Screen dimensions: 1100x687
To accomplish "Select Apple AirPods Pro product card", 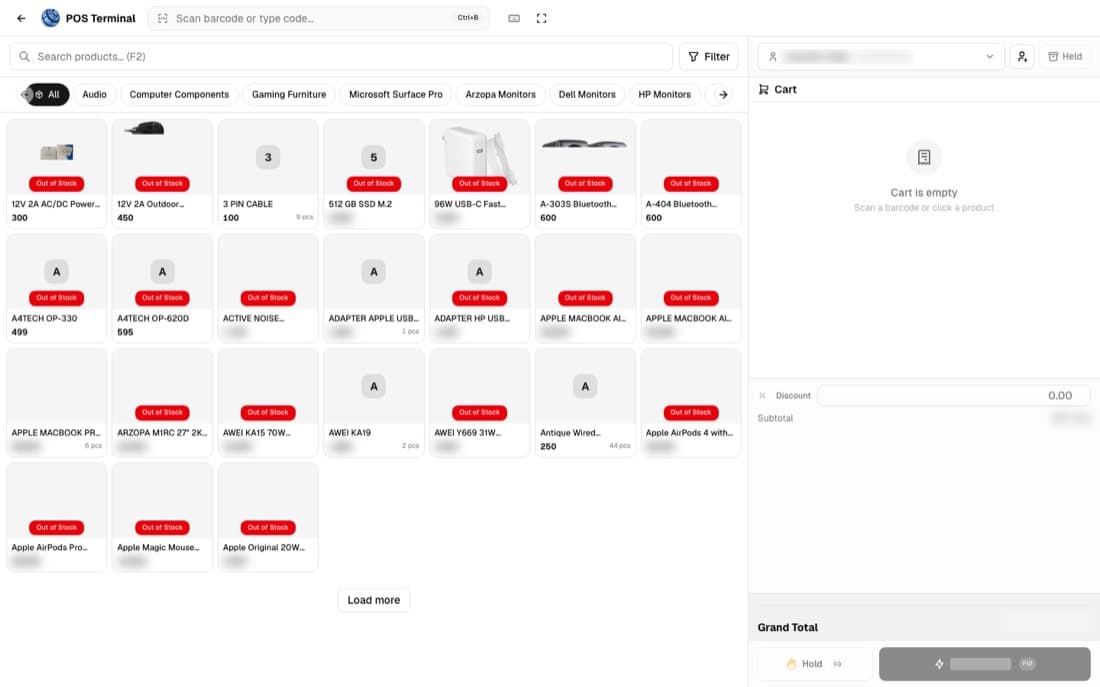I will pos(57,517).
